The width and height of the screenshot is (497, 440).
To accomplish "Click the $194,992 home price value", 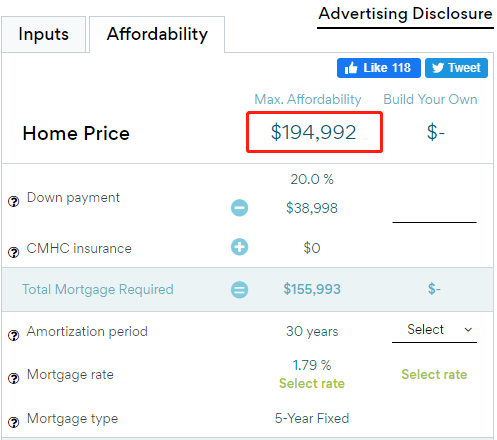I will point(313,132).
